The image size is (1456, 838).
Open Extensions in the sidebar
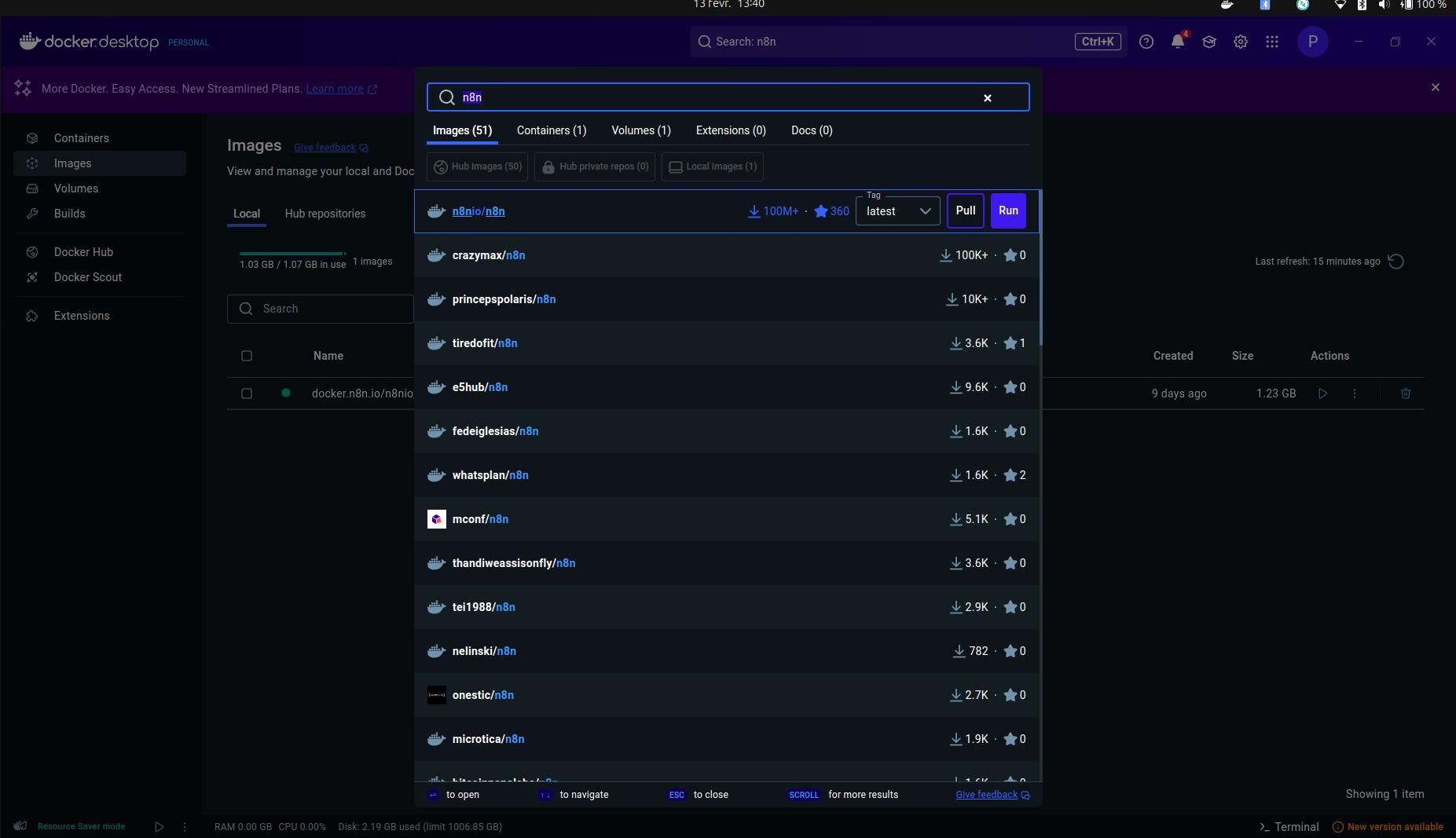(x=100, y=316)
